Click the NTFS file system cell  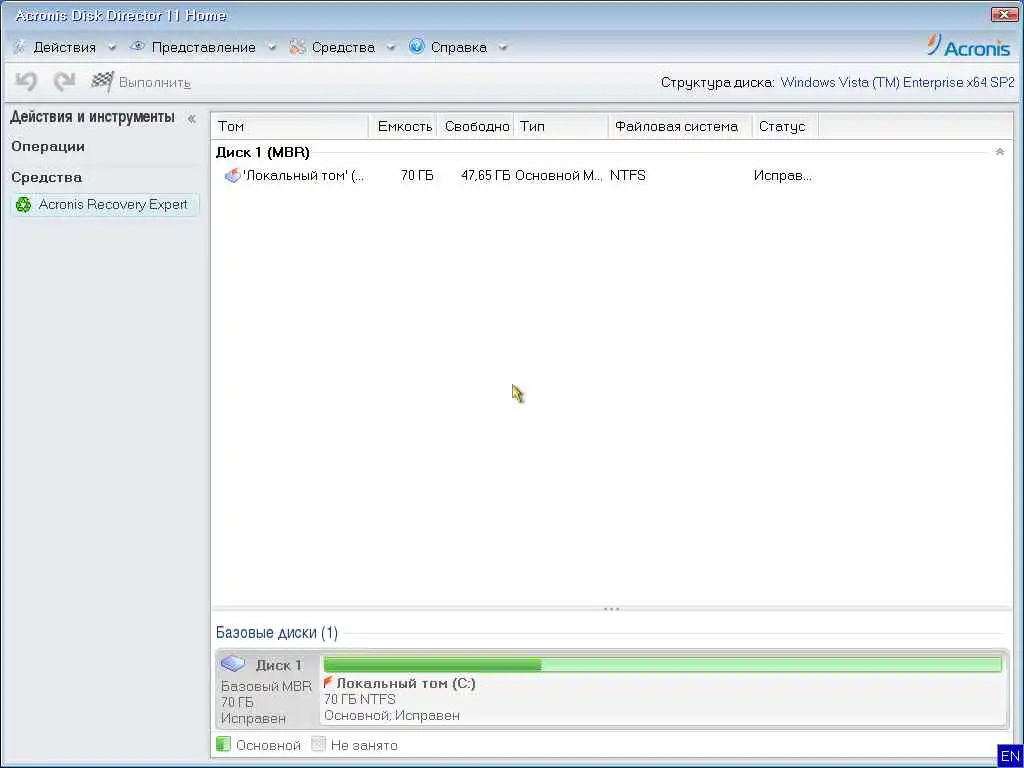click(628, 175)
